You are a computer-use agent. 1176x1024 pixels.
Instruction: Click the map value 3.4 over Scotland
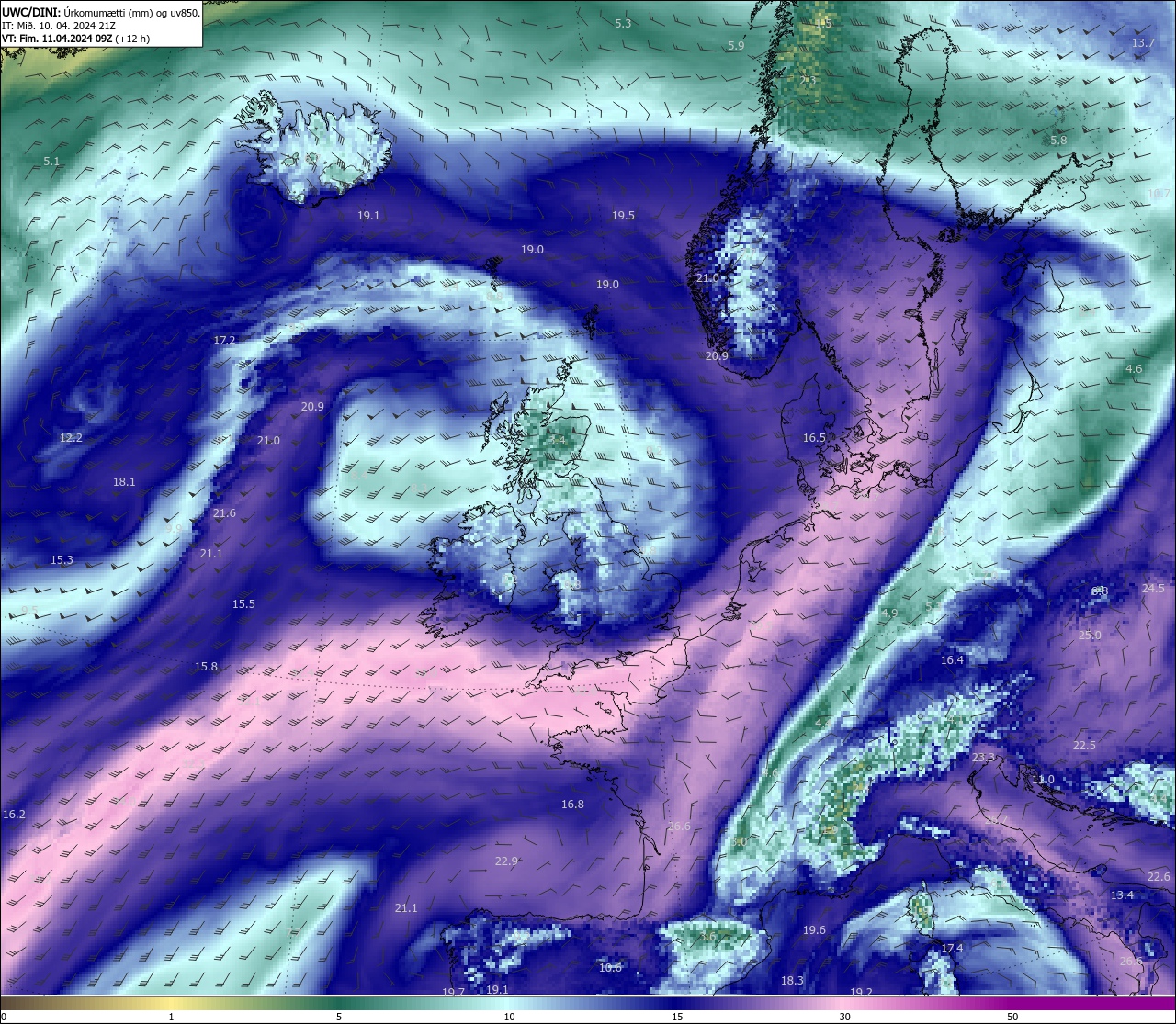pyautogui.click(x=557, y=440)
